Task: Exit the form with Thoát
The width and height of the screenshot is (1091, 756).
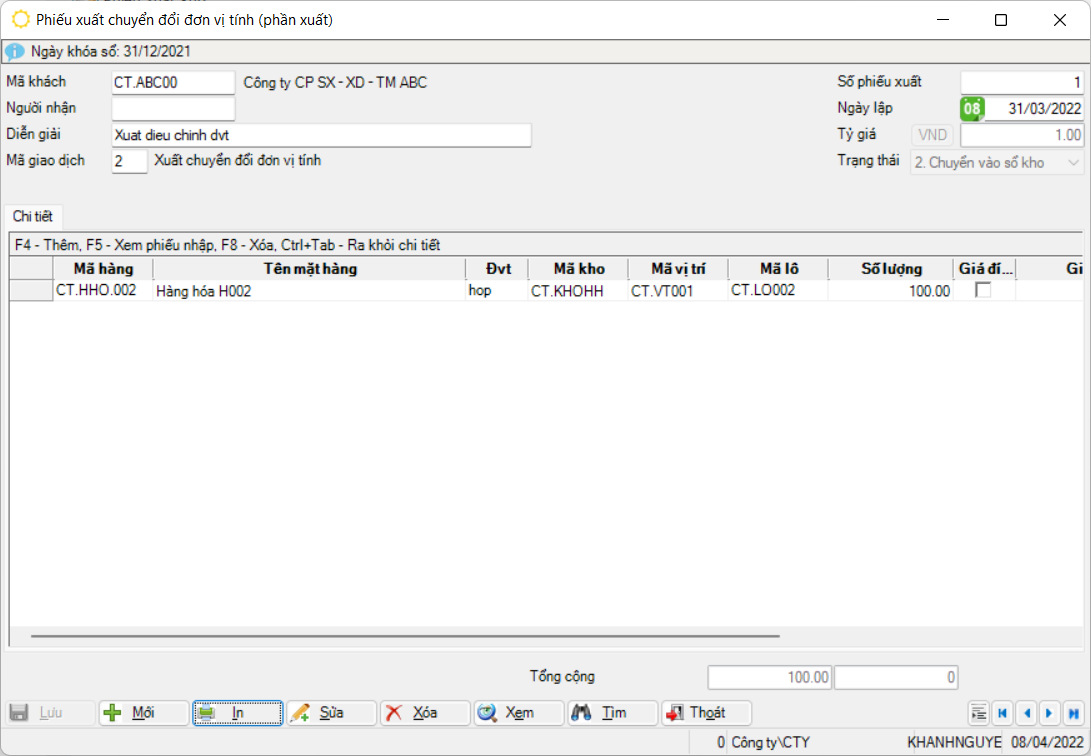Action: pos(706,713)
